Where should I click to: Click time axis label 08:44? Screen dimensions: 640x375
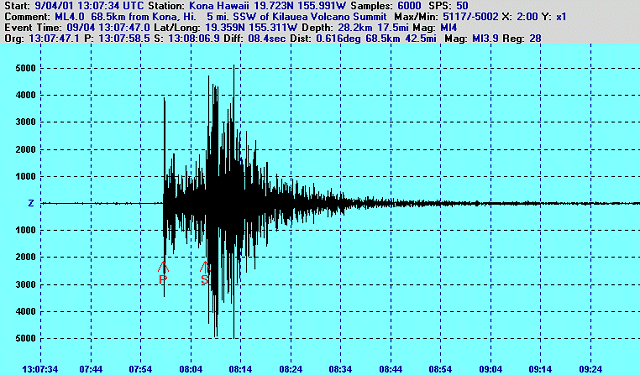(391, 370)
